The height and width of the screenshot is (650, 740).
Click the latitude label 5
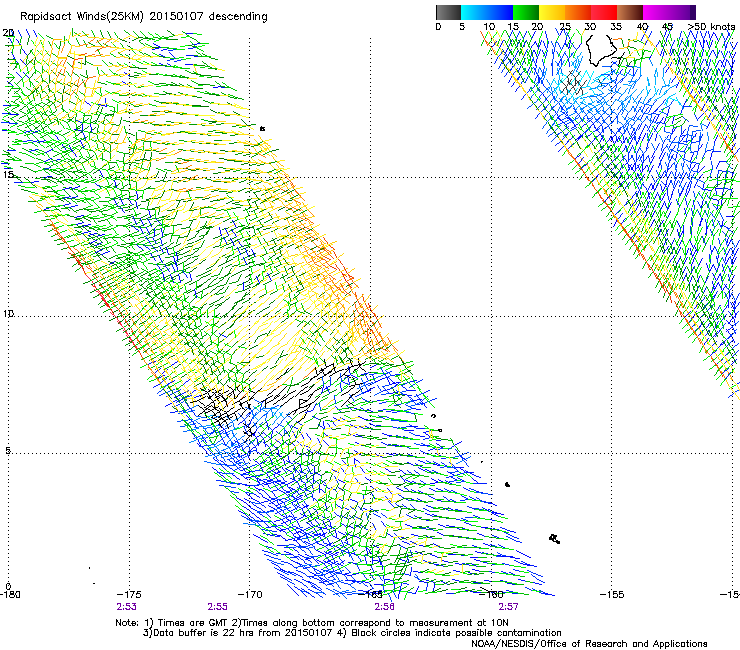pyautogui.click(x=8, y=450)
